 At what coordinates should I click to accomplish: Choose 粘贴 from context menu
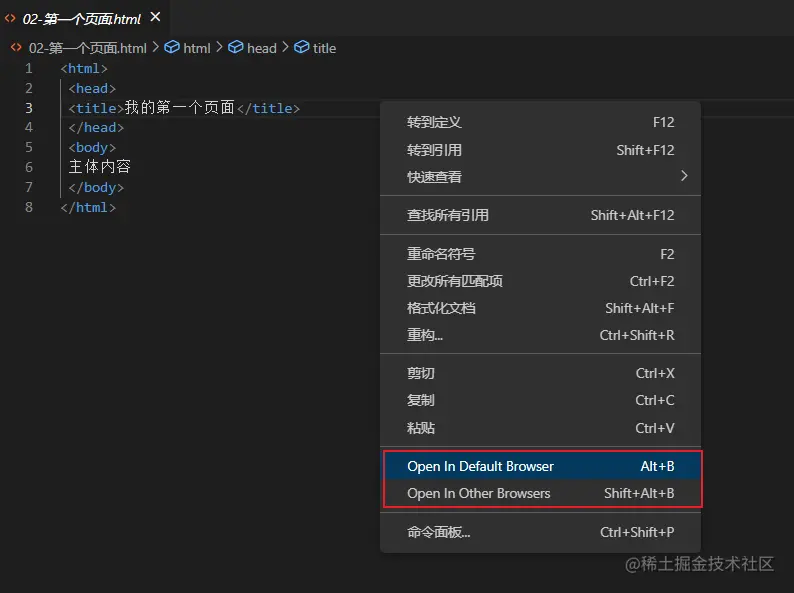tap(540, 428)
